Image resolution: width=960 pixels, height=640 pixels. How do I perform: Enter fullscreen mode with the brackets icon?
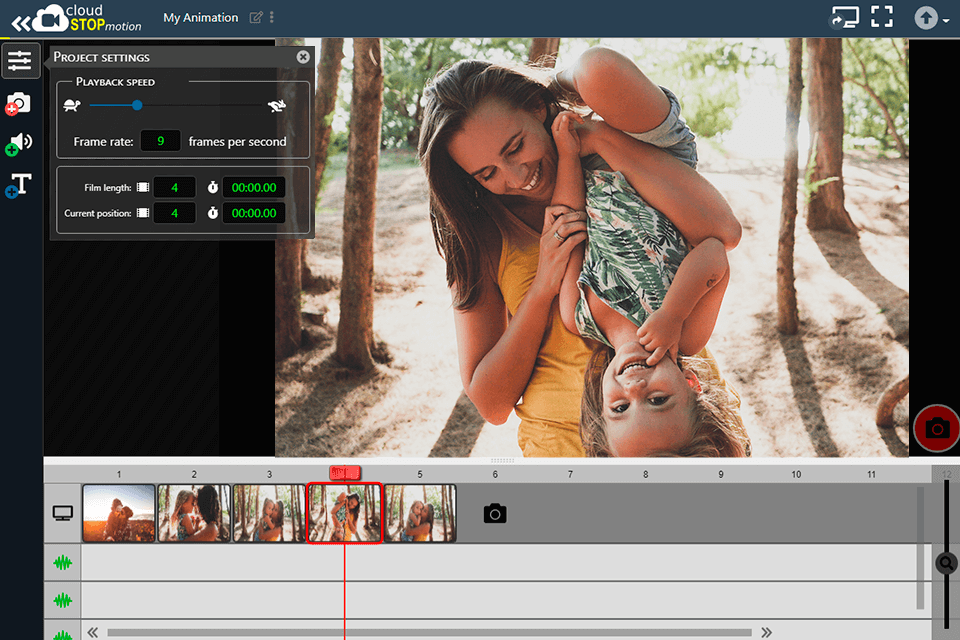[881, 17]
